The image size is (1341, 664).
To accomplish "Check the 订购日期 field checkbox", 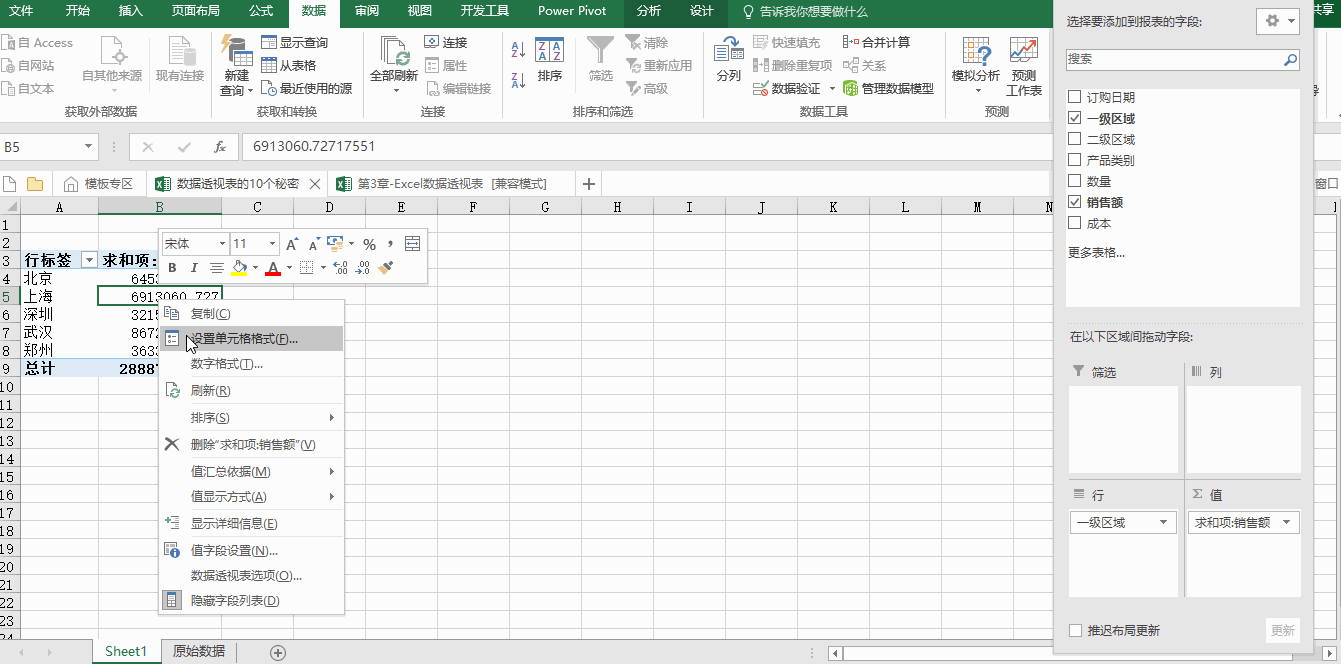I will click(x=1075, y=97).
